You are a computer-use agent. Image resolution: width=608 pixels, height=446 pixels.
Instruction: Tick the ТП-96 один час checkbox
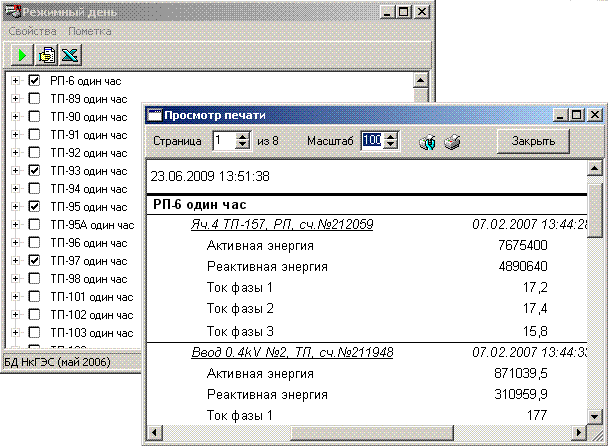click(x=34, y=242)
